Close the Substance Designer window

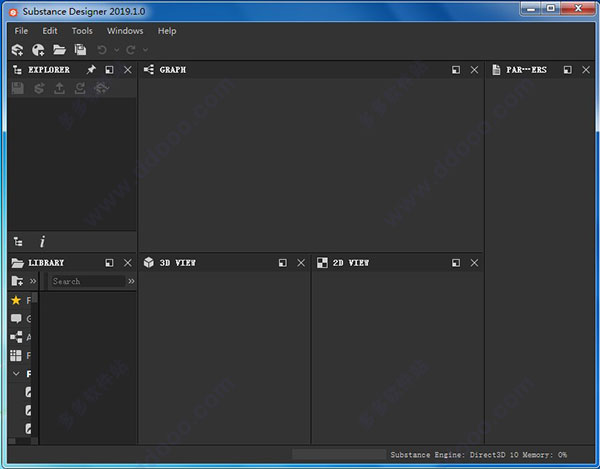(x=578, y=8)
